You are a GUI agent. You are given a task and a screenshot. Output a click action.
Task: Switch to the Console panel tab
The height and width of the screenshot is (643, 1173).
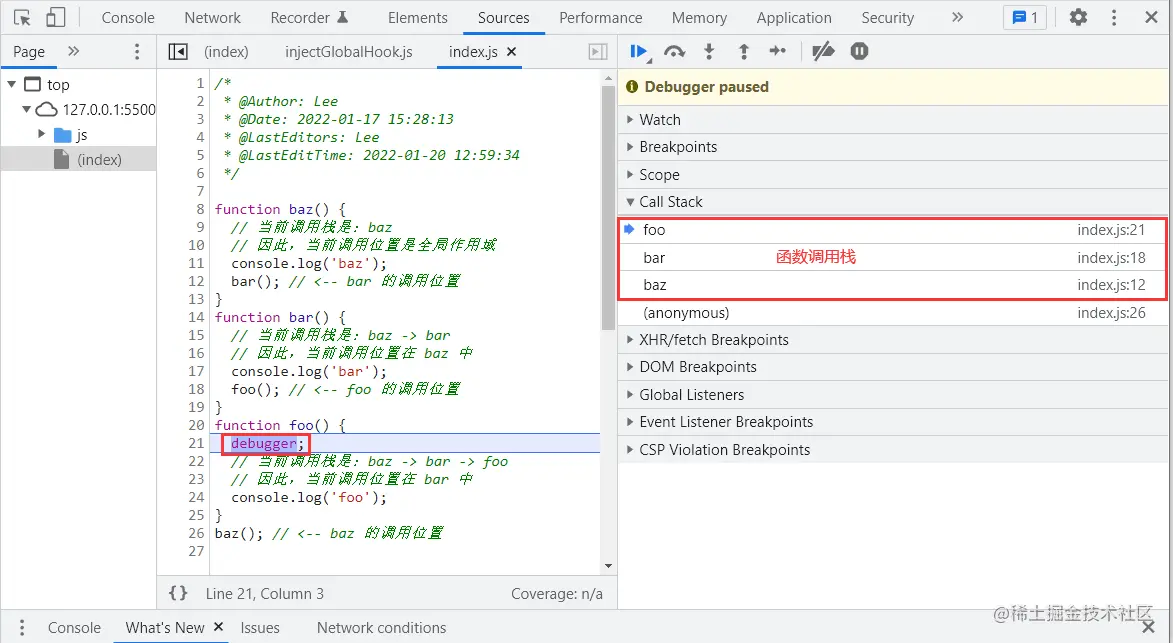pos(128,17)
